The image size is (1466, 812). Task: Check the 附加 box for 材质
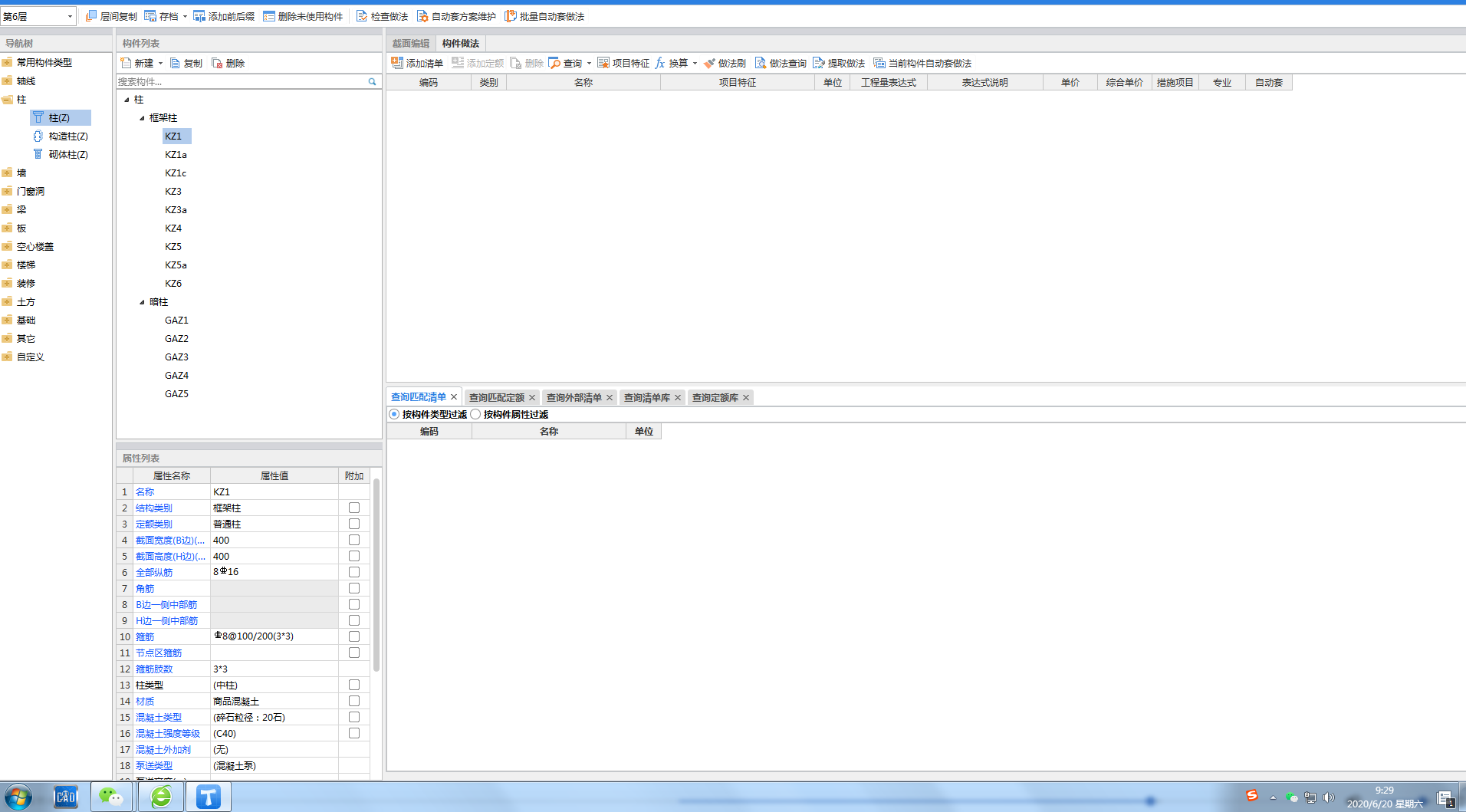click(354, 701)
